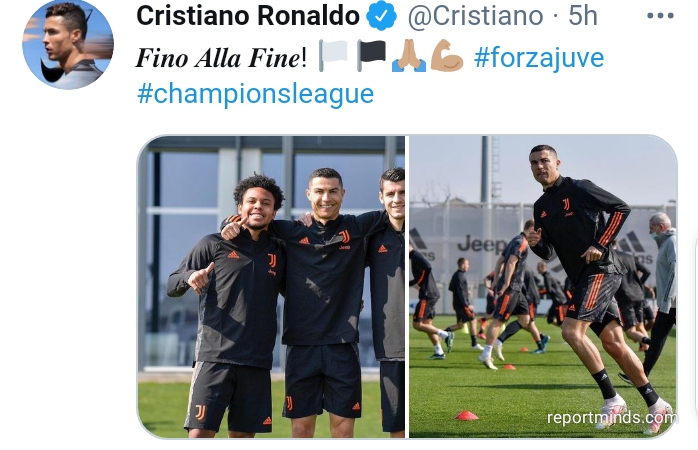Click the red cone on the training pitch
The image size is (698, 450).
click(467, 416)
